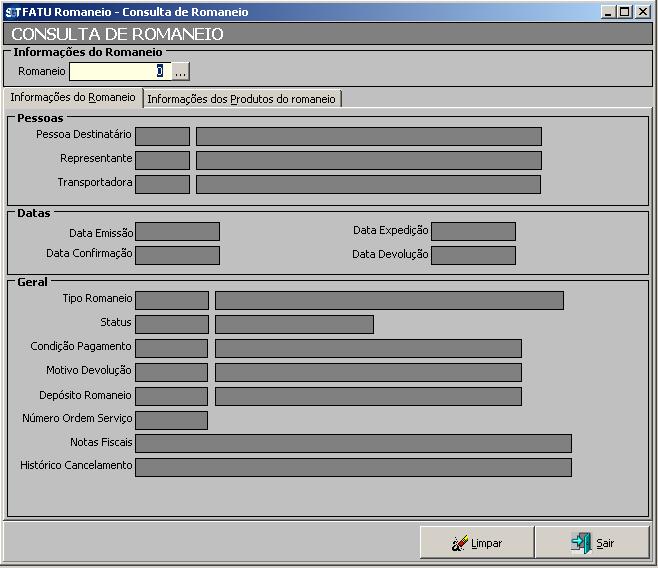Select the Notas Fiscais field

353,443
